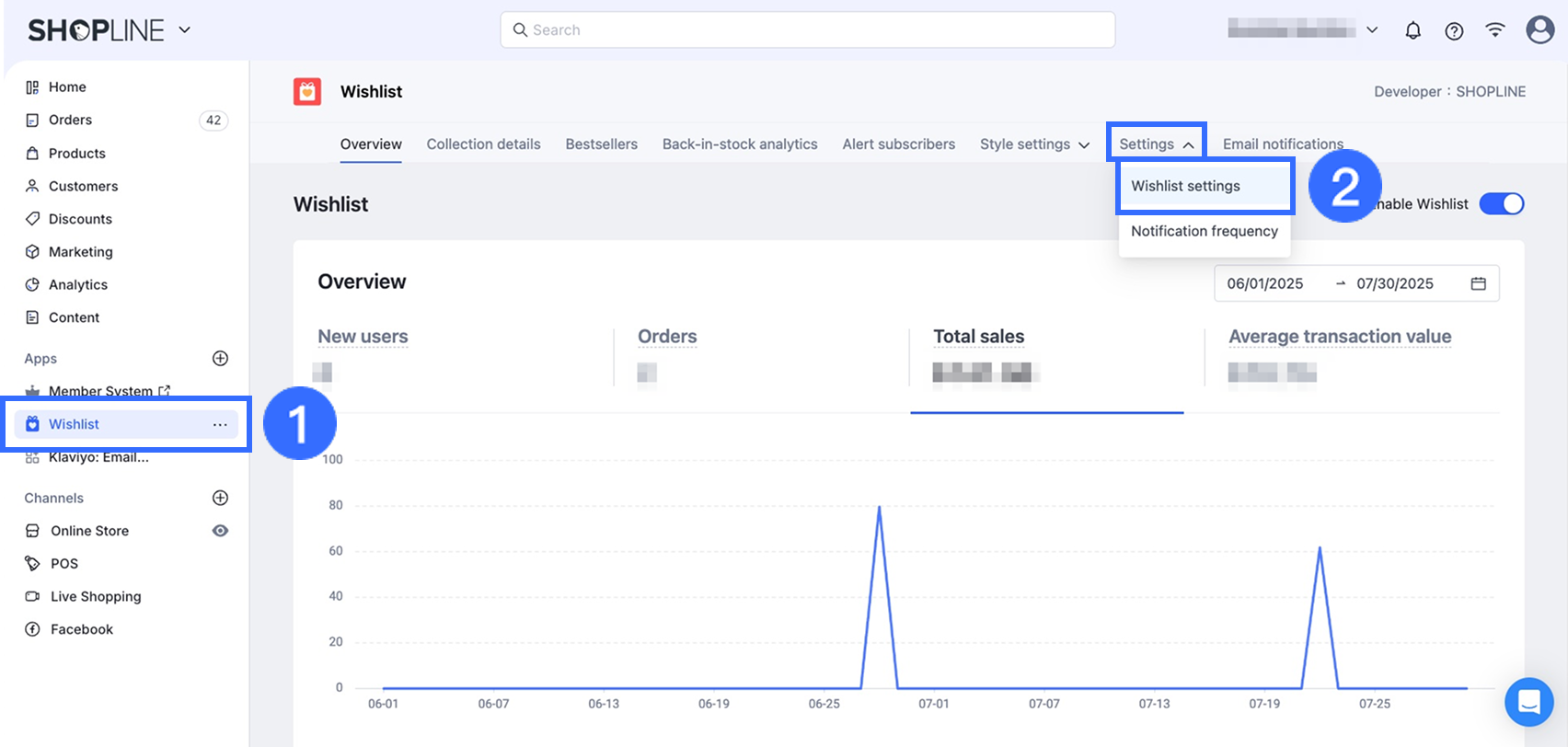Open the help question mark icon

1454,31
